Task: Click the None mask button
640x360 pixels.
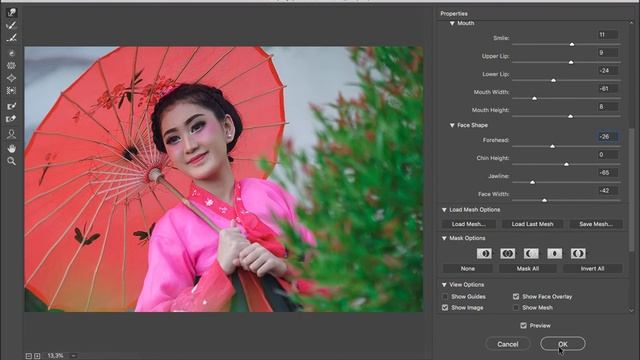Action: tap(468, 269)
